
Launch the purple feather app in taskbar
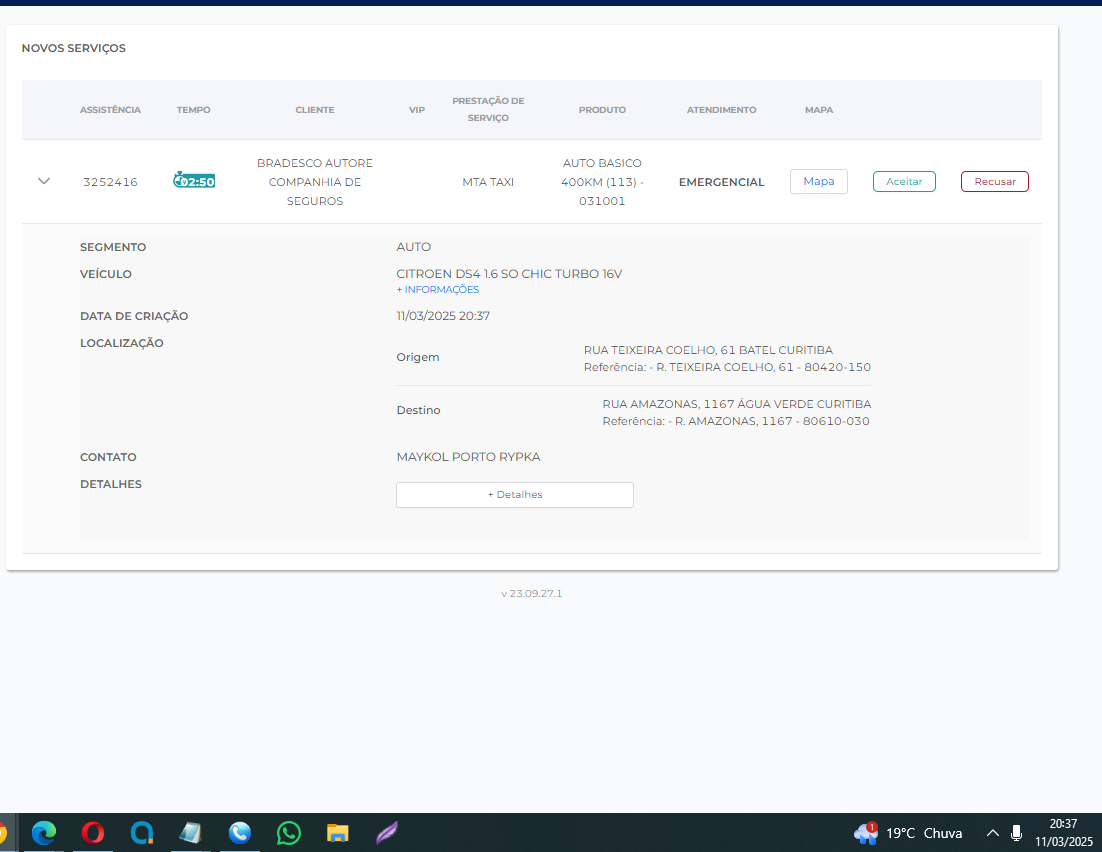pyautogui.click(x=387, y=832)
